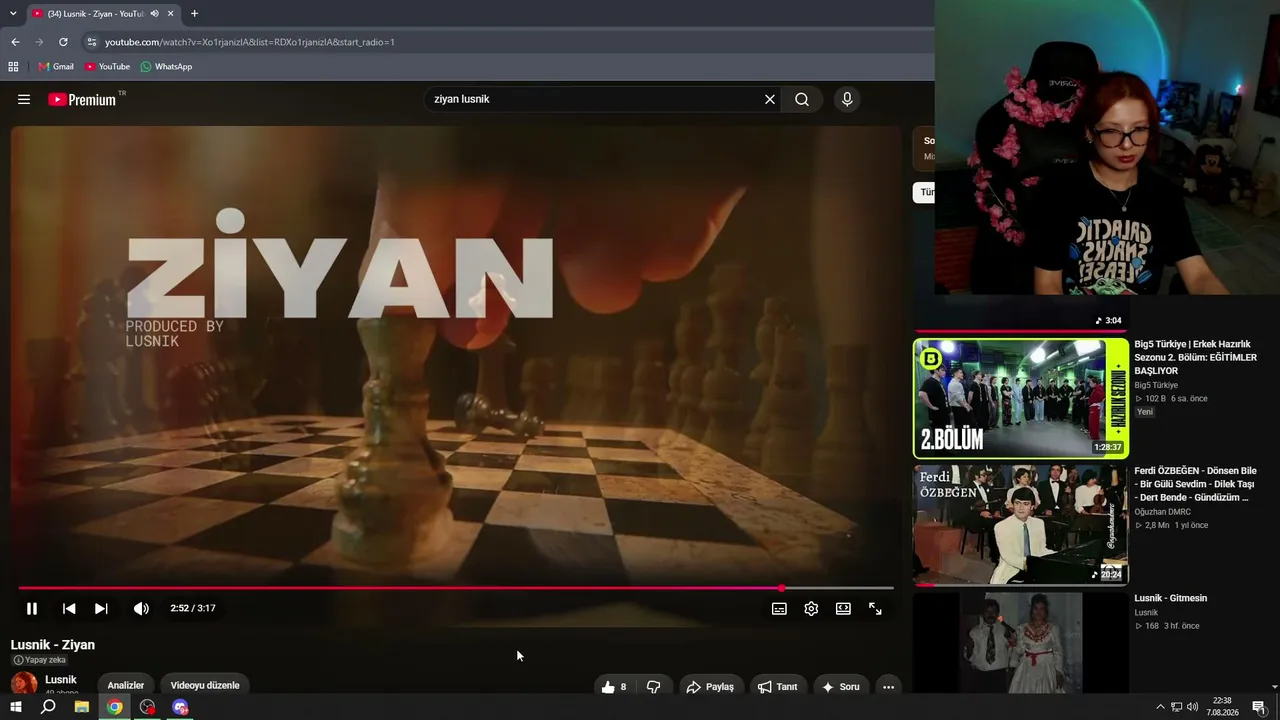Seek on the red video progress bar
The height and width of the screenshot is (720, 1280).
[x=456, y=588]
